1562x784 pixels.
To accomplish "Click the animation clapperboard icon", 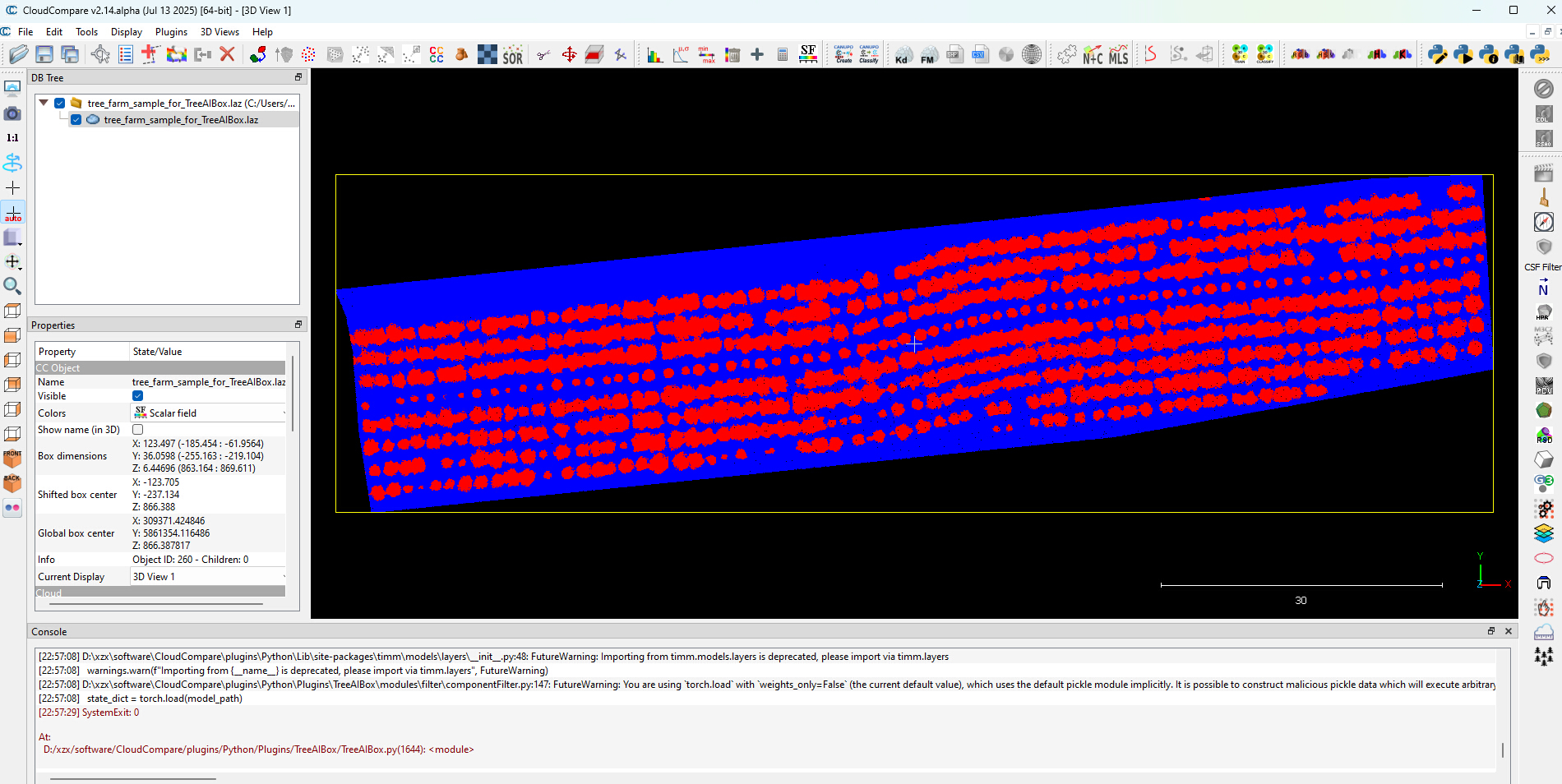I will click(1544, 173).
